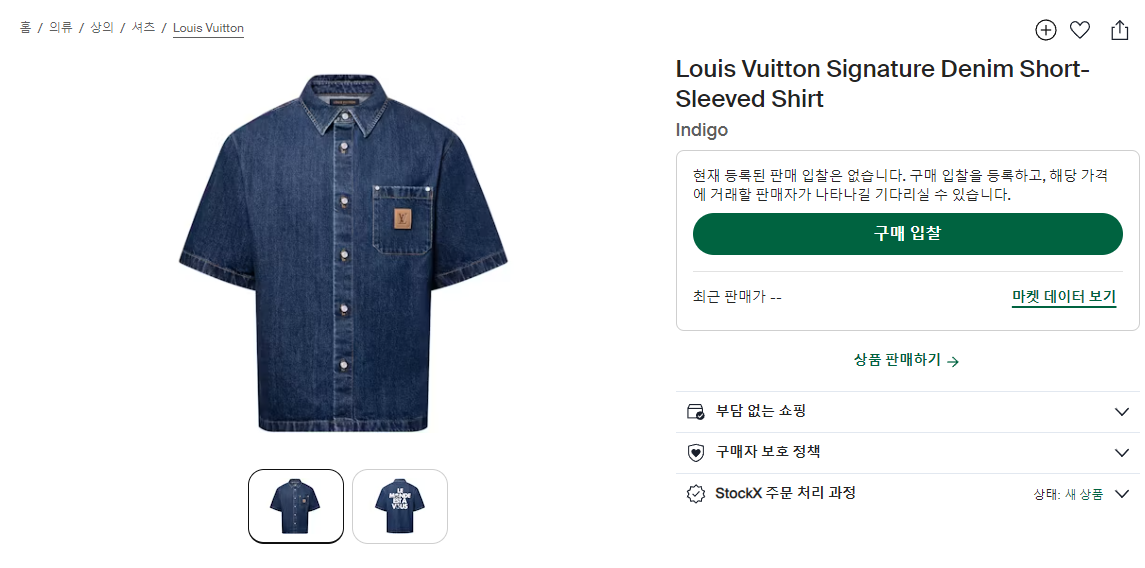Click the 구매자 보호 정책 shield icon
Screen dimensions: 1145x568
click(696, 453)
